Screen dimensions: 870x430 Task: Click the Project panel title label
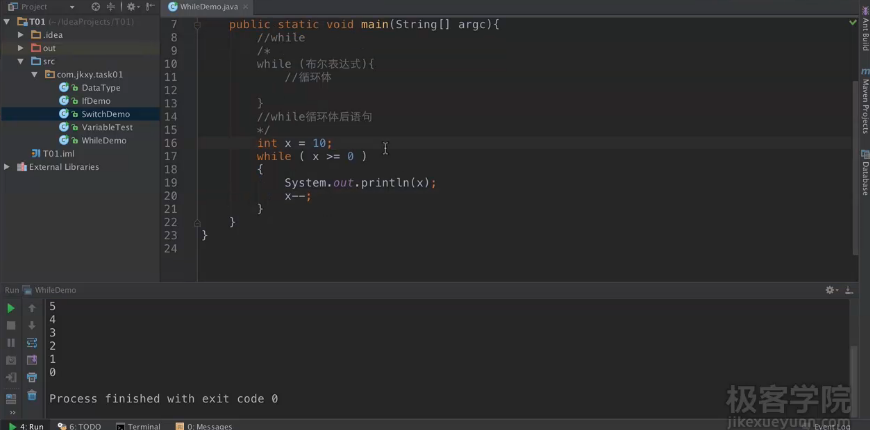34,7
